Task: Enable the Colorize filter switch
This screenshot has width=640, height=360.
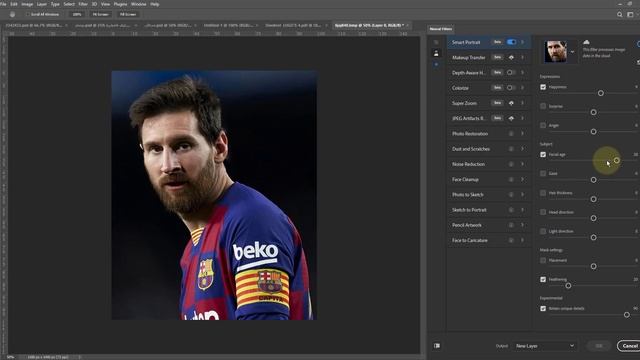Action: click(x=511, y=88)
